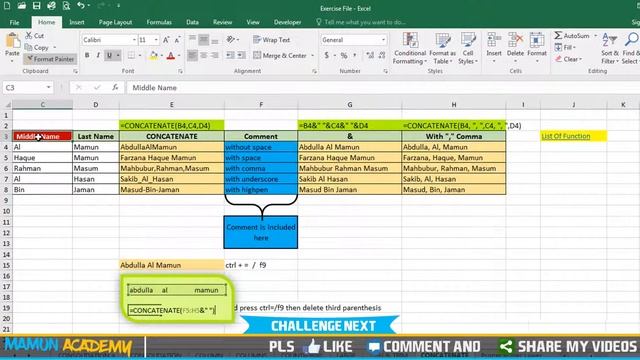Click the Cut scissors command
640x360 pixels.
[x=35, y=36]
